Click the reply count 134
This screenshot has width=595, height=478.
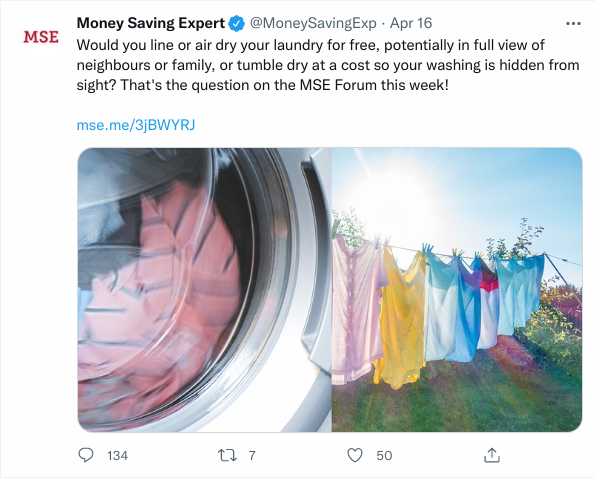pyautogui.click(x=117, y=455)
